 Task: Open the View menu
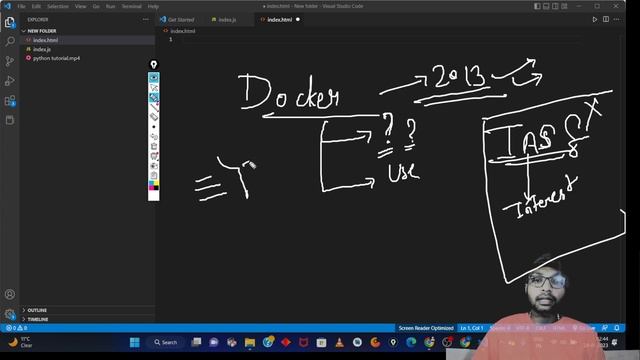coord(80,6)
